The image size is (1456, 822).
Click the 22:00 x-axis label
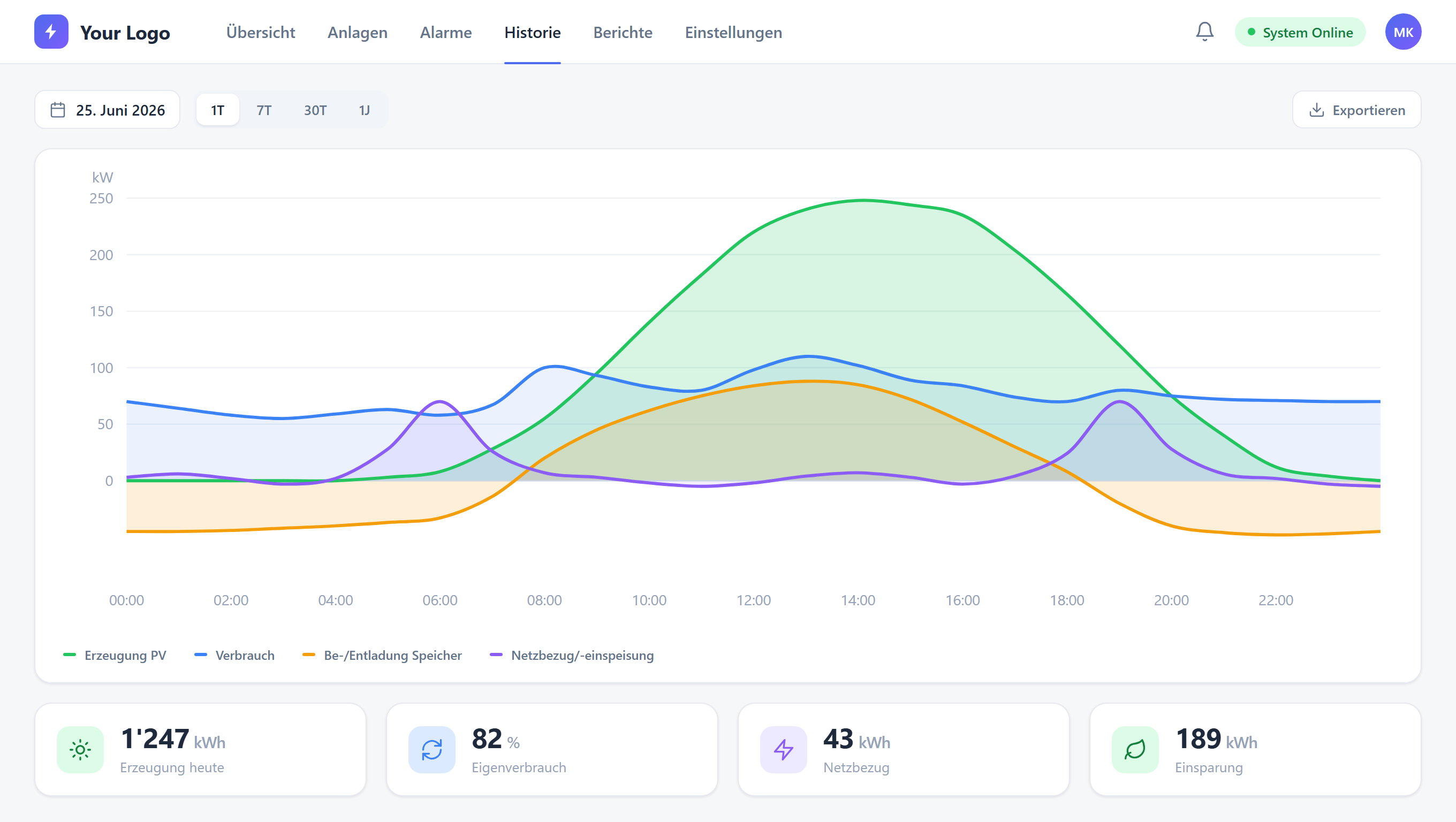point(1276,600)
